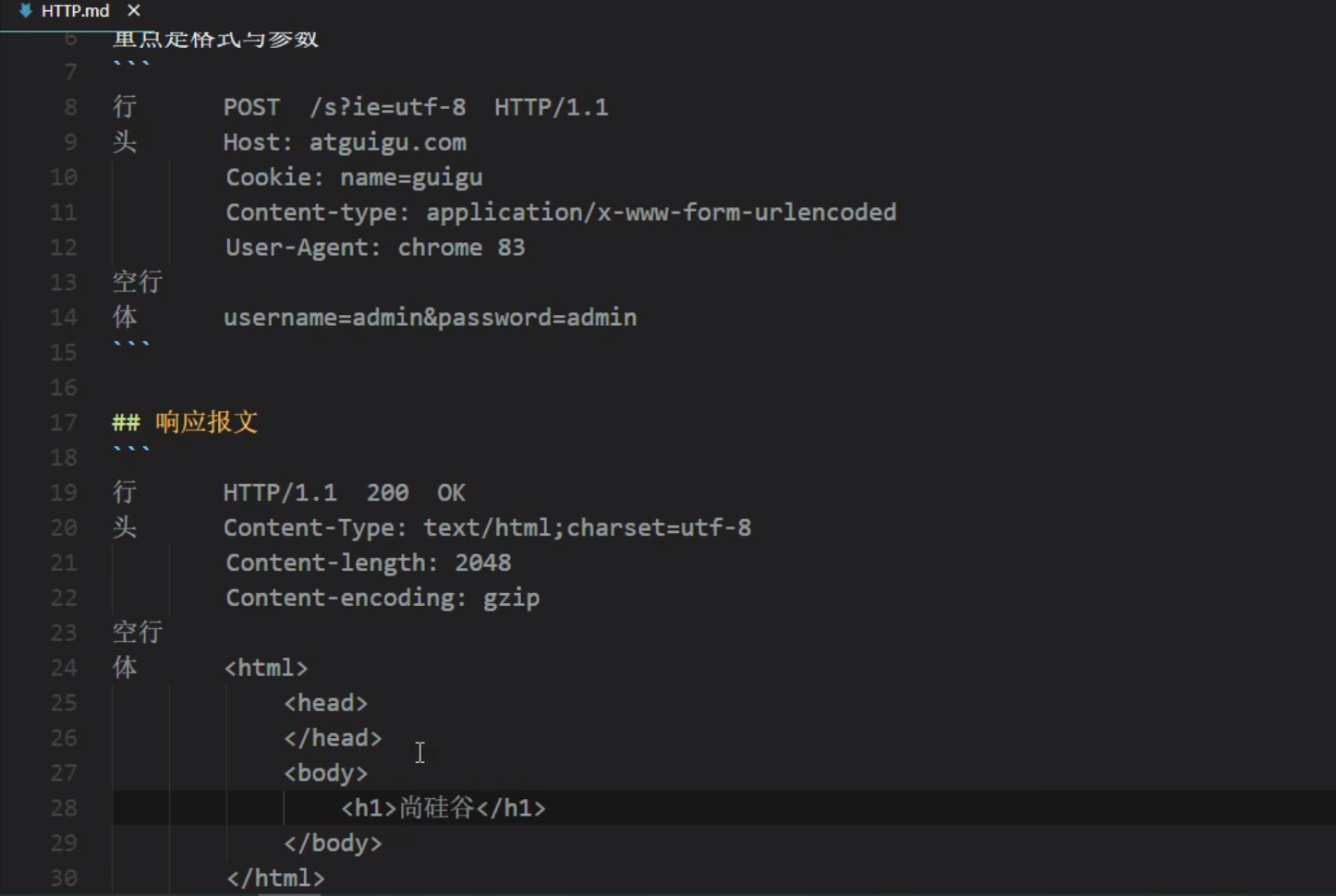Click the Markdown file icon on HTTP.md tab
This screenshot has height=896, width=1336.
[x=25, y=11]
